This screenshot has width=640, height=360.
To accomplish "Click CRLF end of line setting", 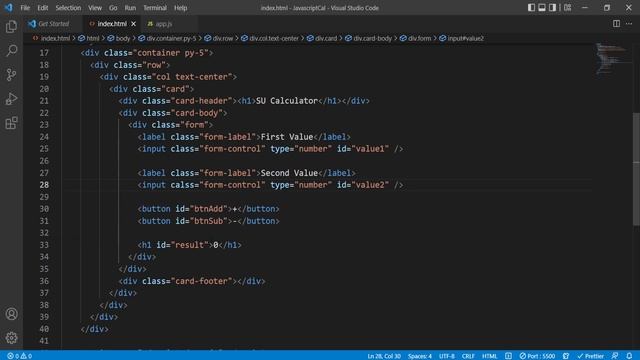I will coord(468,356).
